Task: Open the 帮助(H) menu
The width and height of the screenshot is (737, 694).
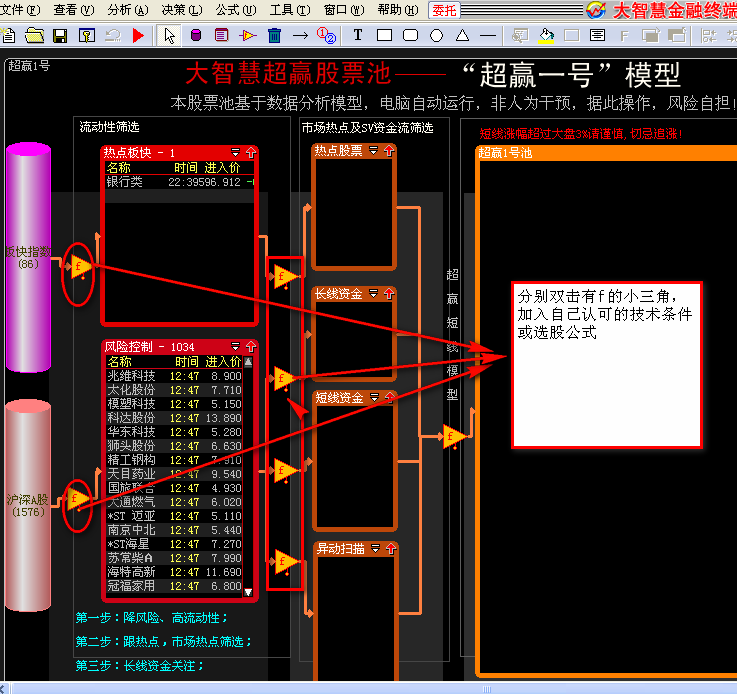Action: point(398,10)
